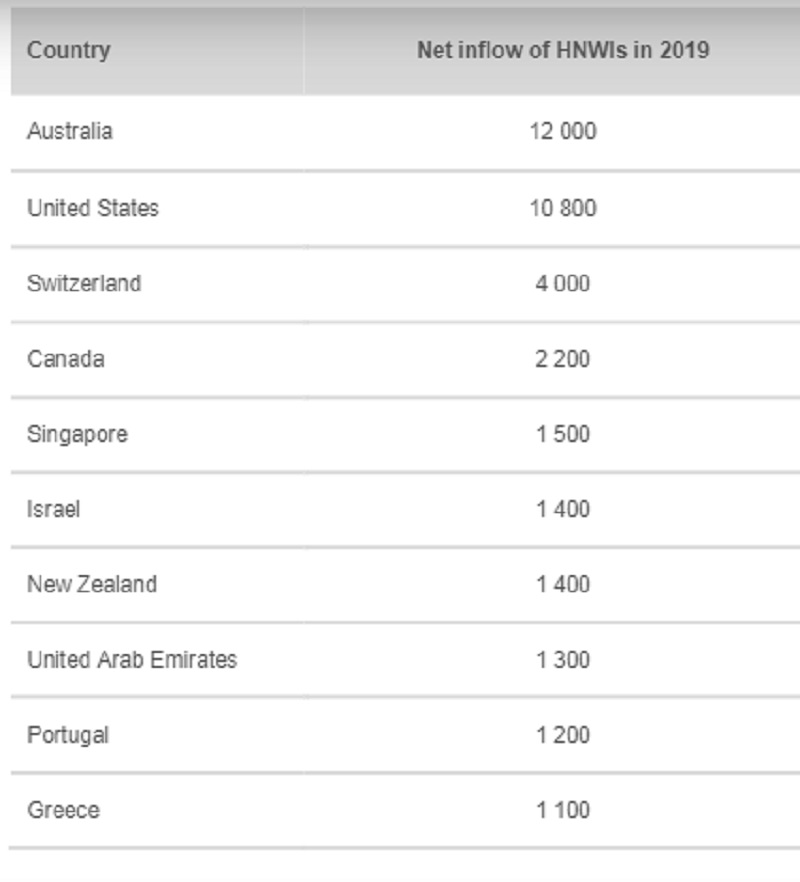800x882 pixels.
Task: Click the 1 200 inflow value
Action: click(x=563, y=735)
